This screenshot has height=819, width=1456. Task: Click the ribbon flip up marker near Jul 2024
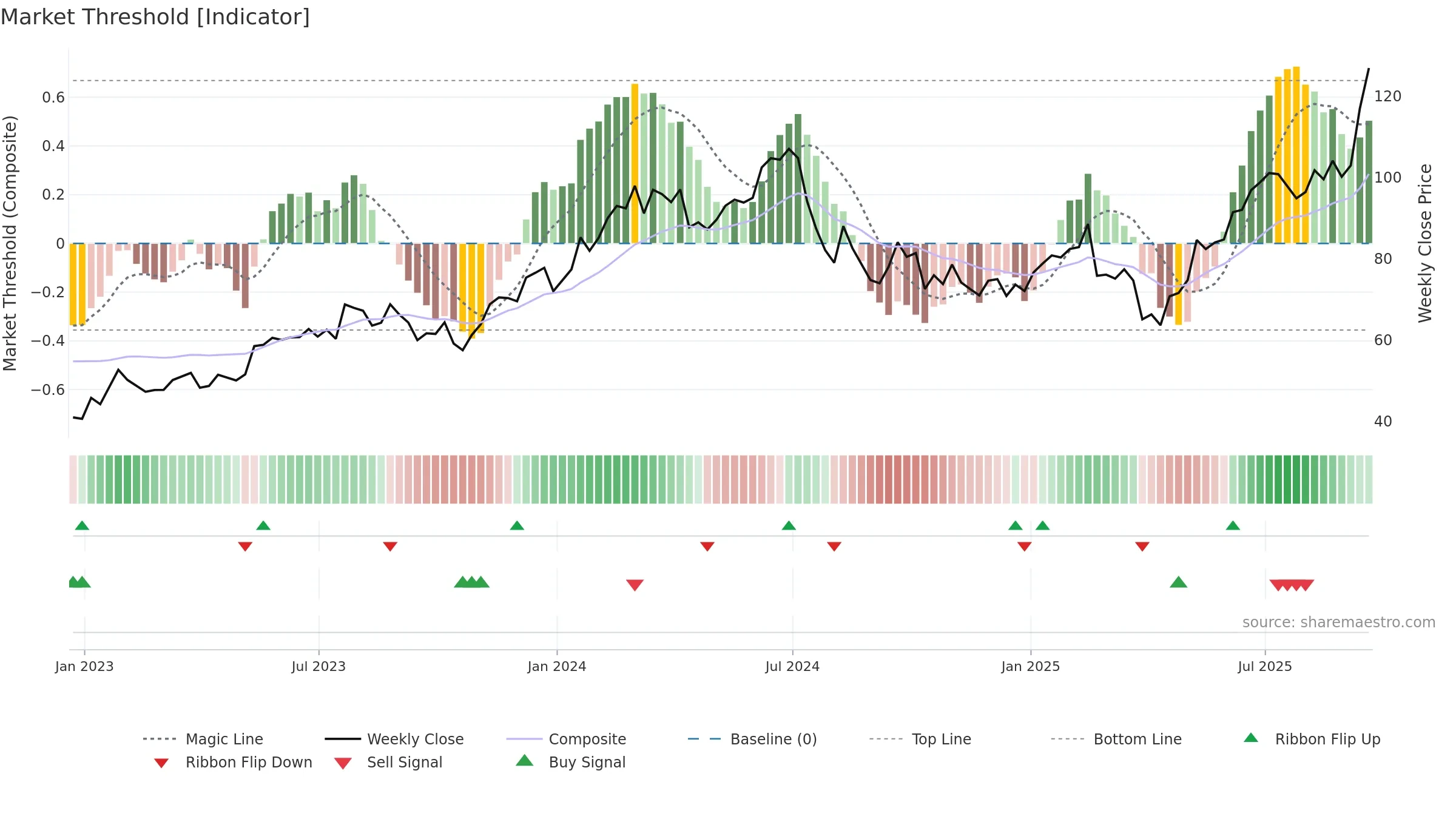click(789, 525)
